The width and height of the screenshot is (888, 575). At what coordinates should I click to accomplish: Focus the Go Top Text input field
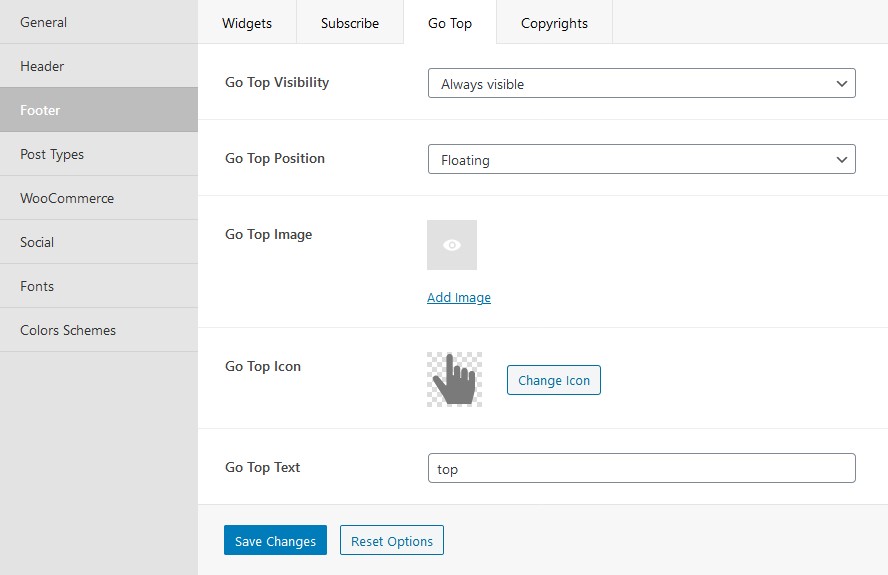coord(642,468)
